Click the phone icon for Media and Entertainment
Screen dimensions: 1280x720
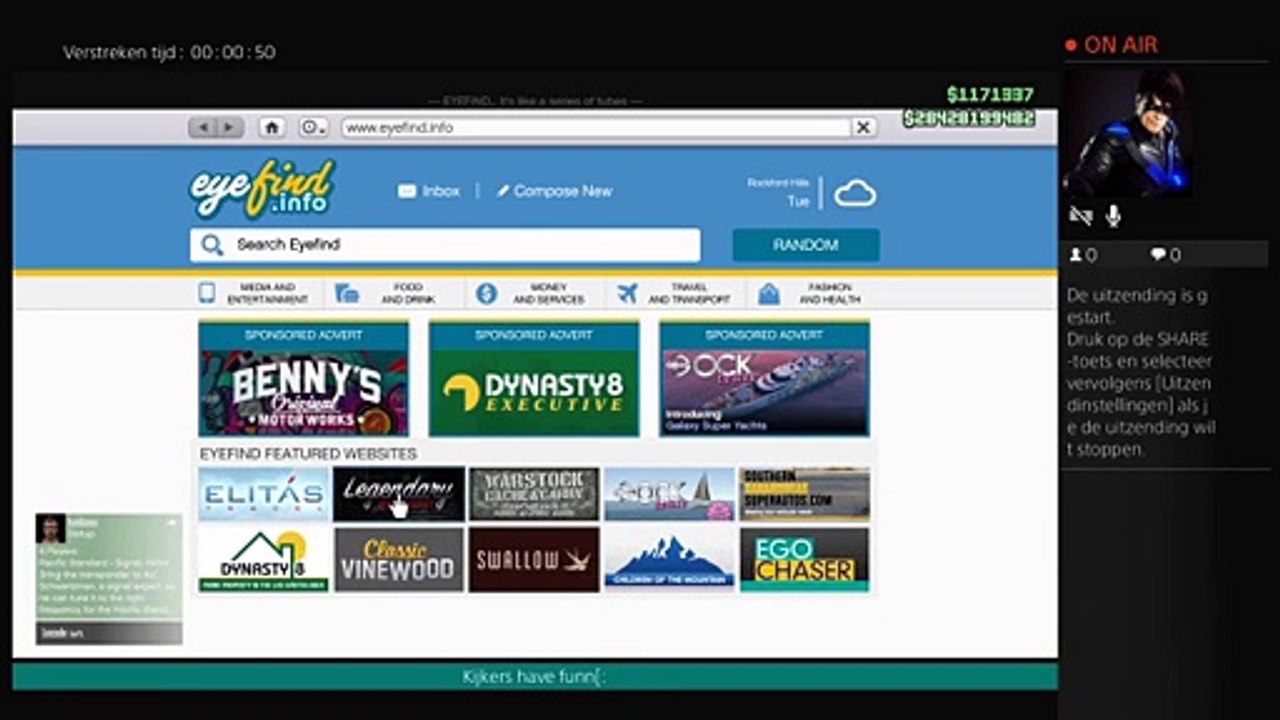click(207, 293)
